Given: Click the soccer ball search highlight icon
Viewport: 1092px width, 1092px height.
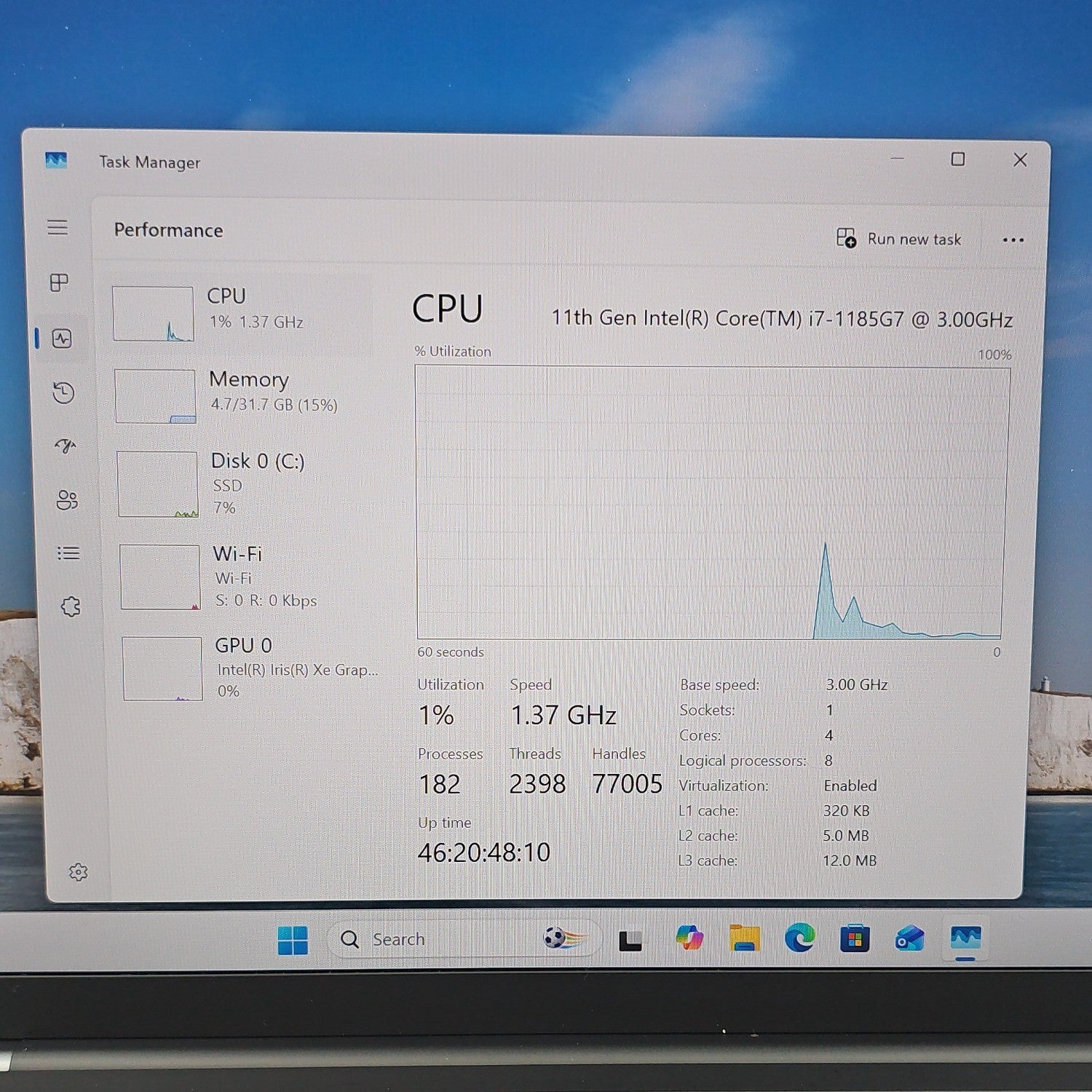Looking at the screenshot, I should [564, 938].
